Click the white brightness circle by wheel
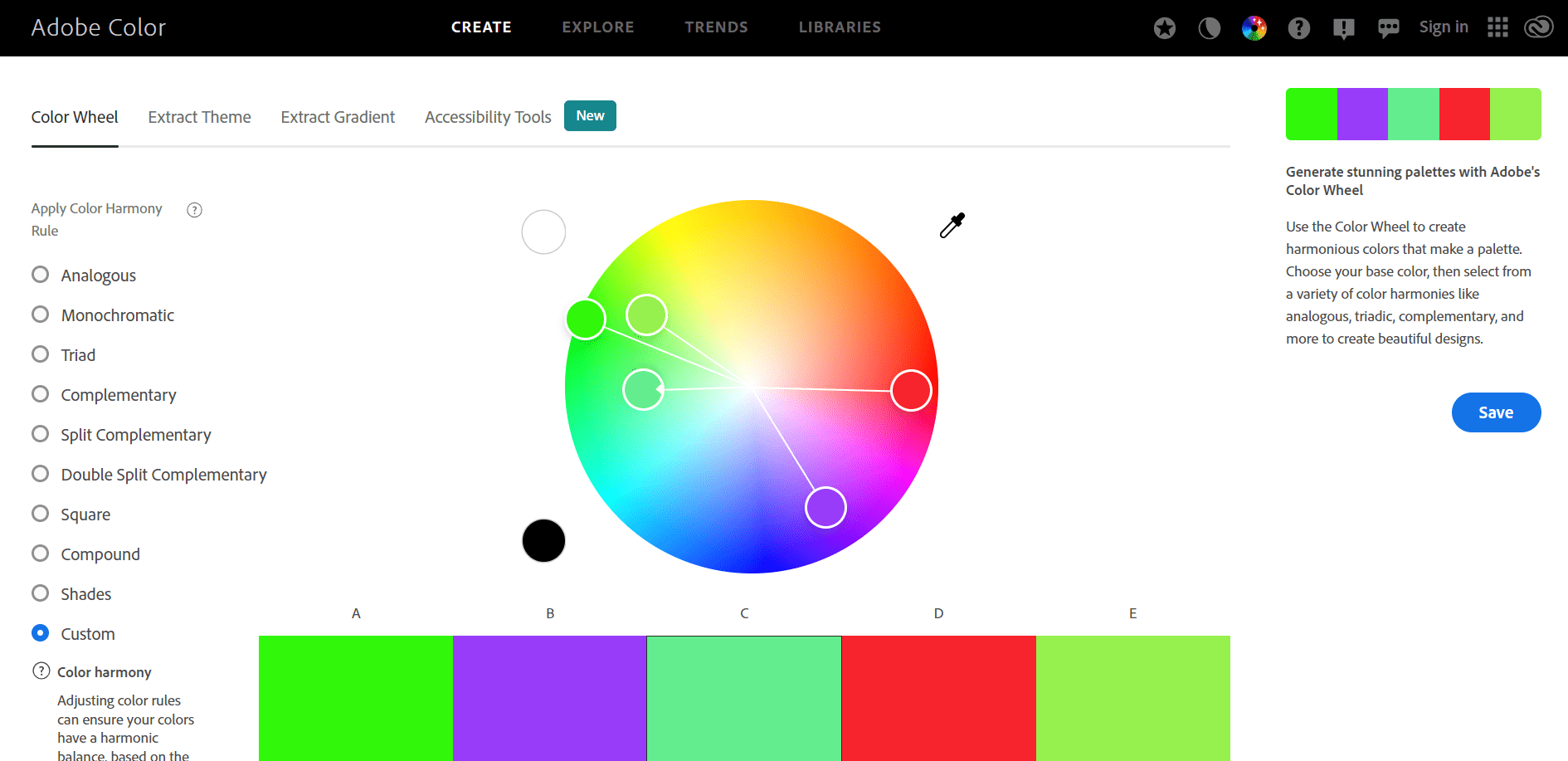1568x761 pixels. (543, 232)
